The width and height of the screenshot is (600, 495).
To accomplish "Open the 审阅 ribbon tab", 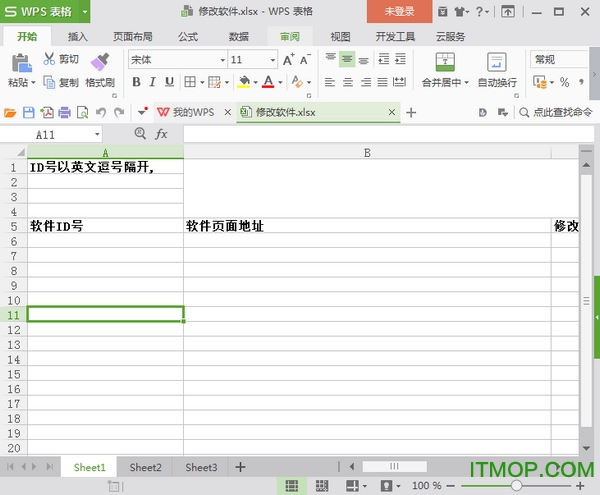I will point(290,37).
